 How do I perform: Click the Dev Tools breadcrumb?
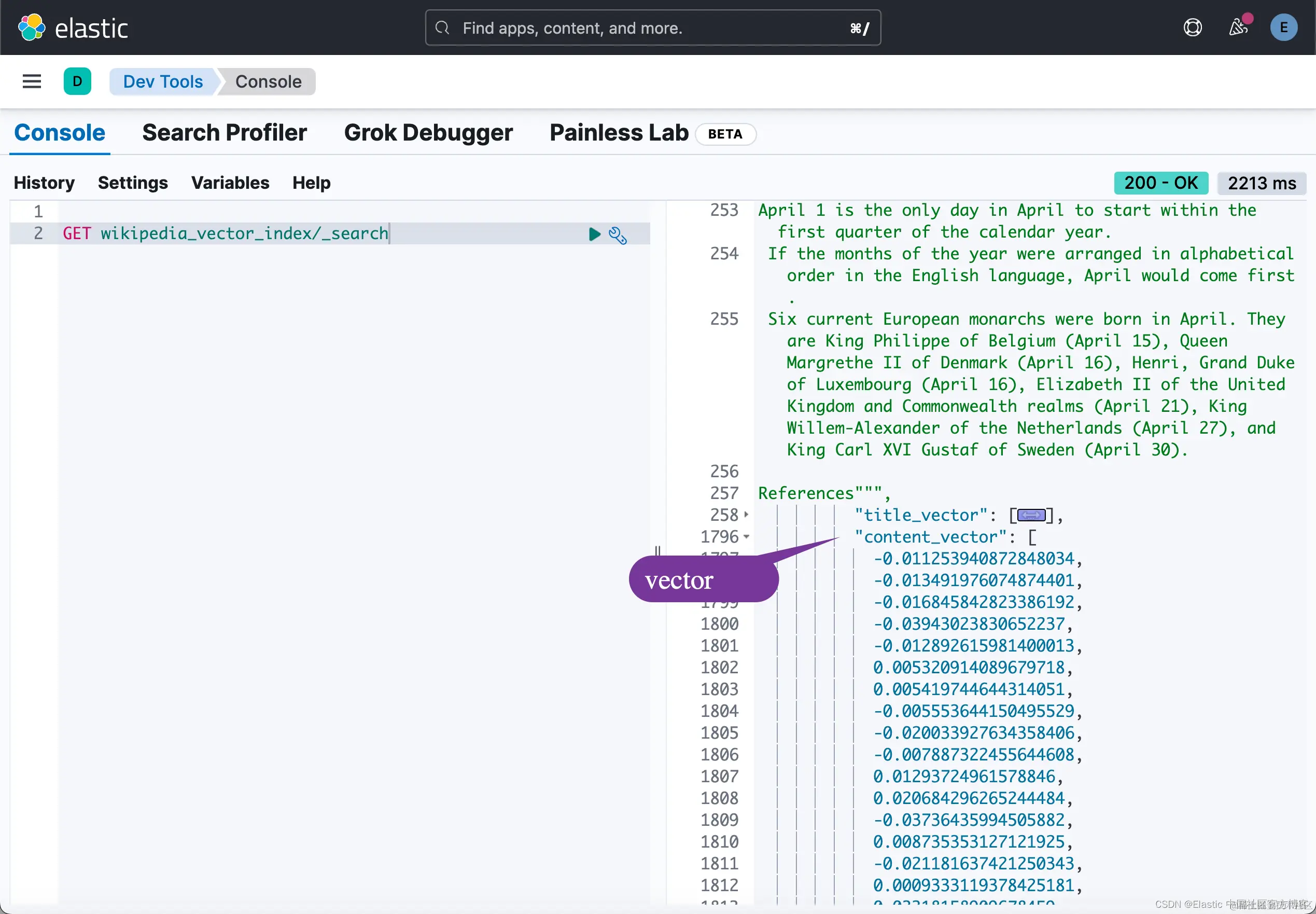click(163, 81)
